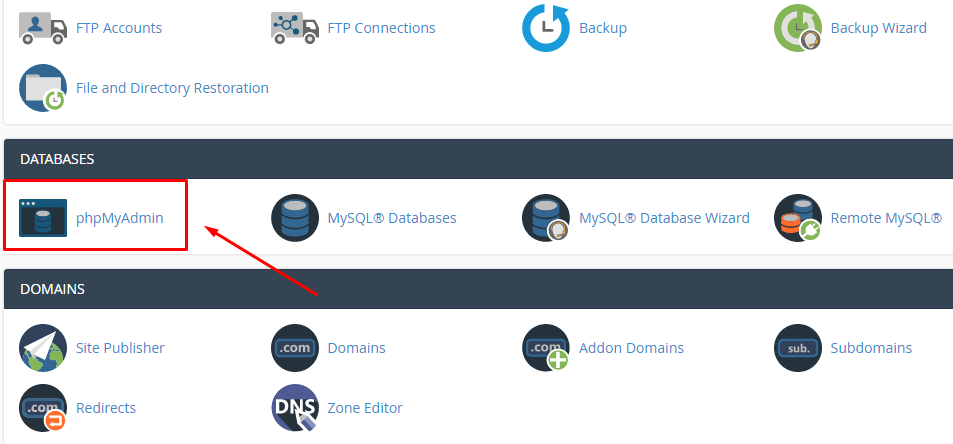Open the MySQL Database Wizard icon
The image size is (953, 444).
[x=546, y=217]
